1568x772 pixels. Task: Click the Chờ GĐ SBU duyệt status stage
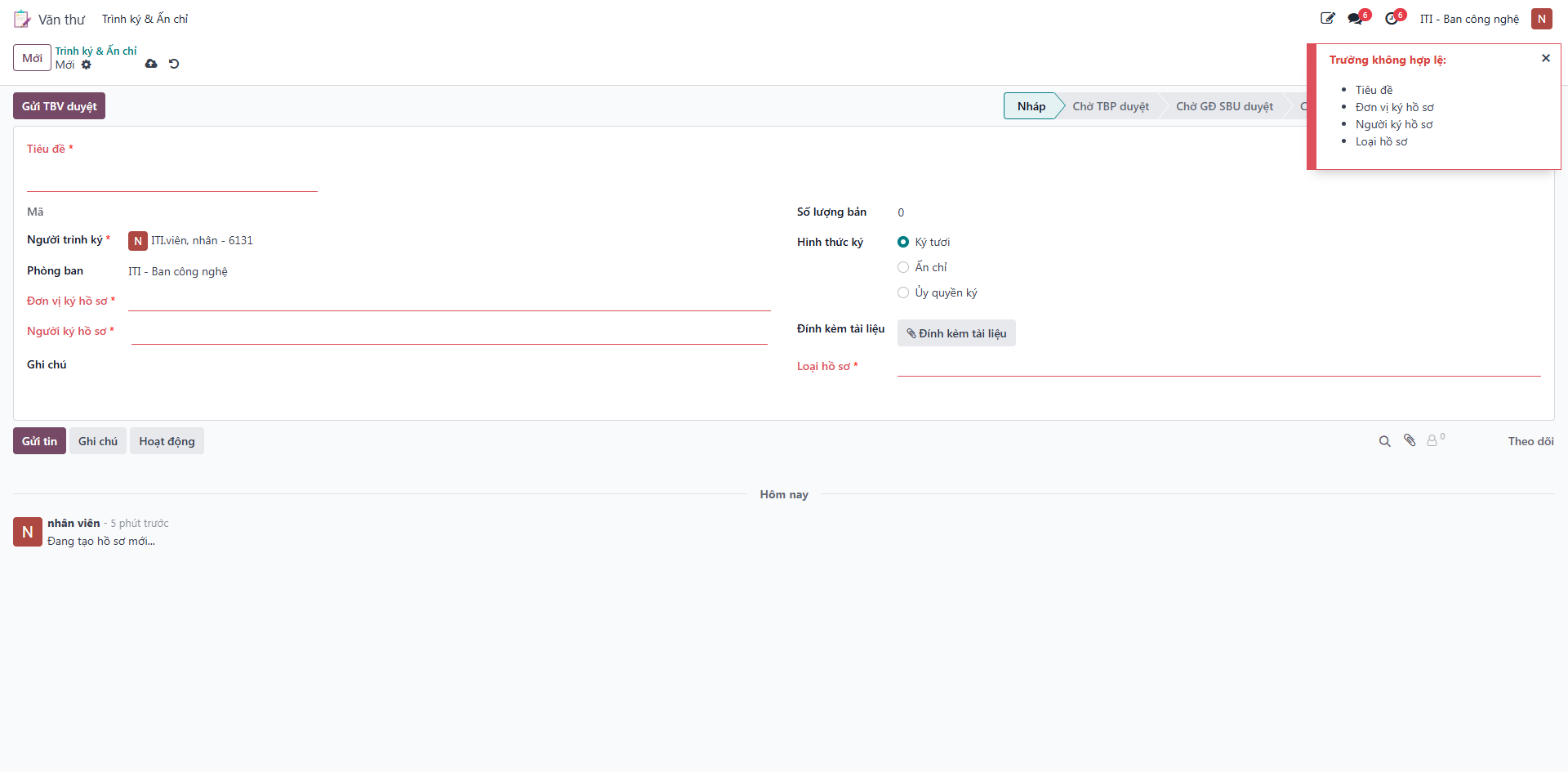point(1224,106)
